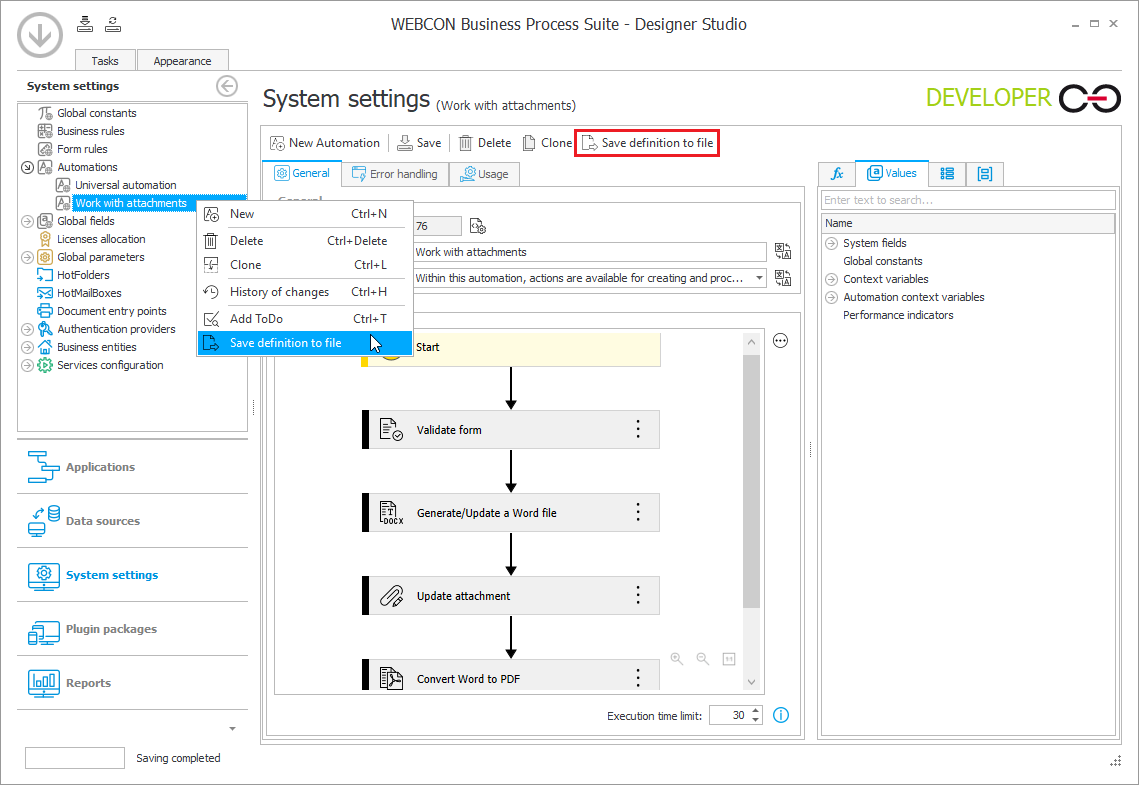
Task: Click the three-dot circle workflow options icon
Action: pyautogui.click(x=780, y=341)
